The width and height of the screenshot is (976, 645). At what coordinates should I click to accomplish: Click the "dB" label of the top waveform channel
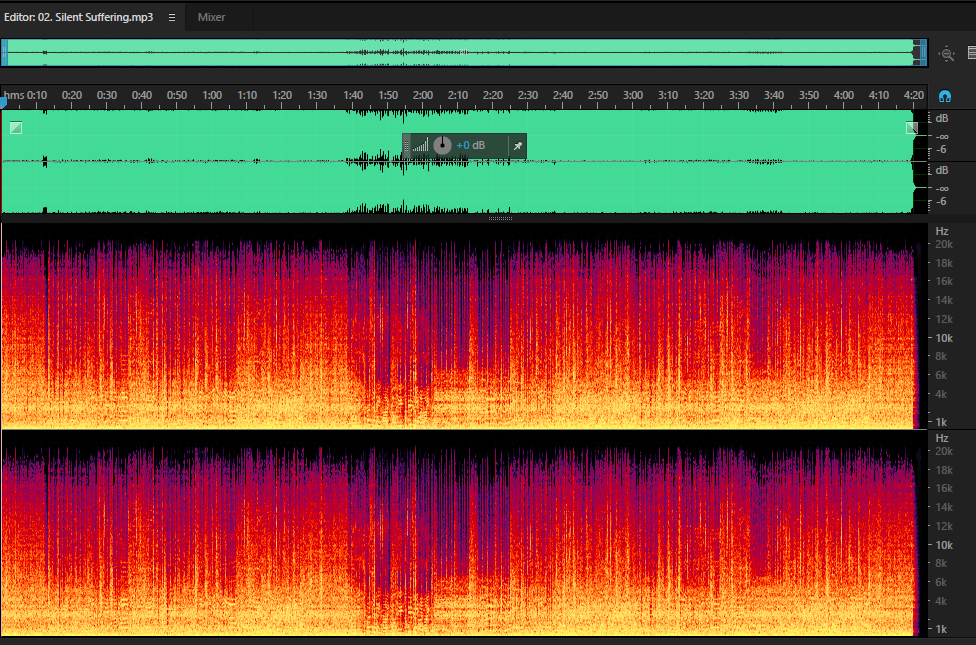pyautogui.click(x=942, y=118)
